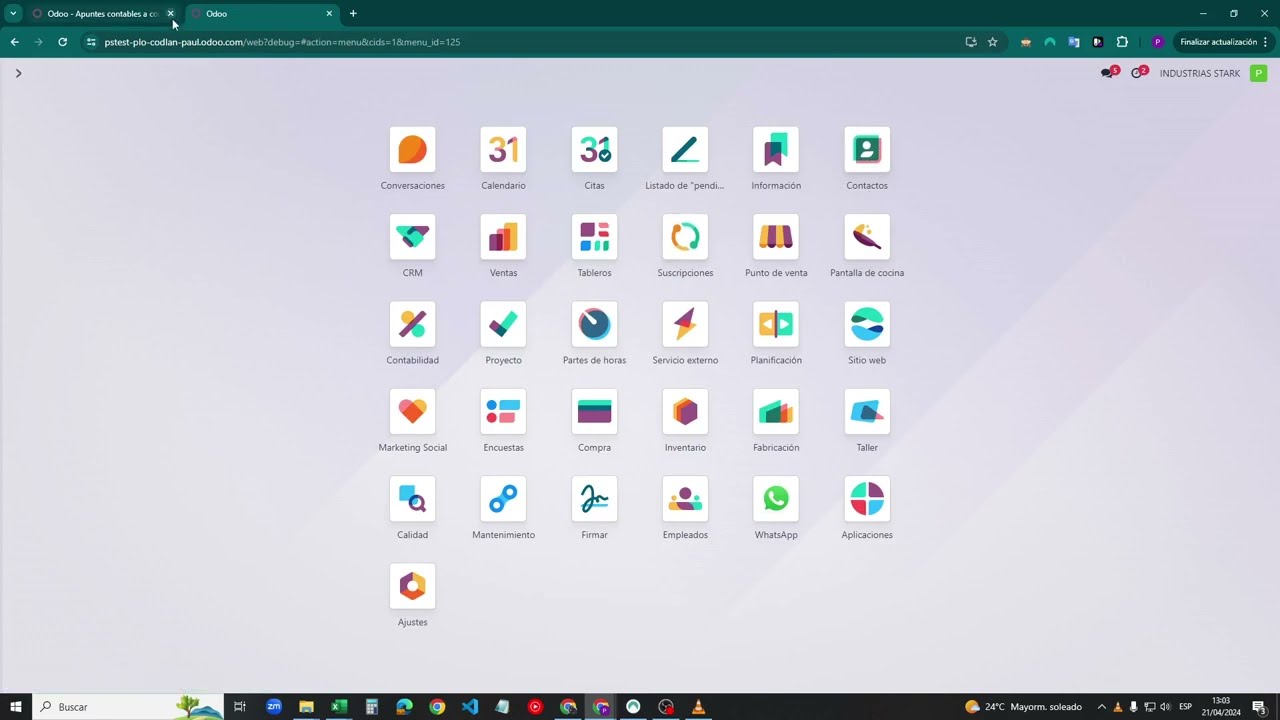Open the Chrome extensions puzzle icon
1280x720 pixels.
pyautogui.click(x=1122, y=42)
